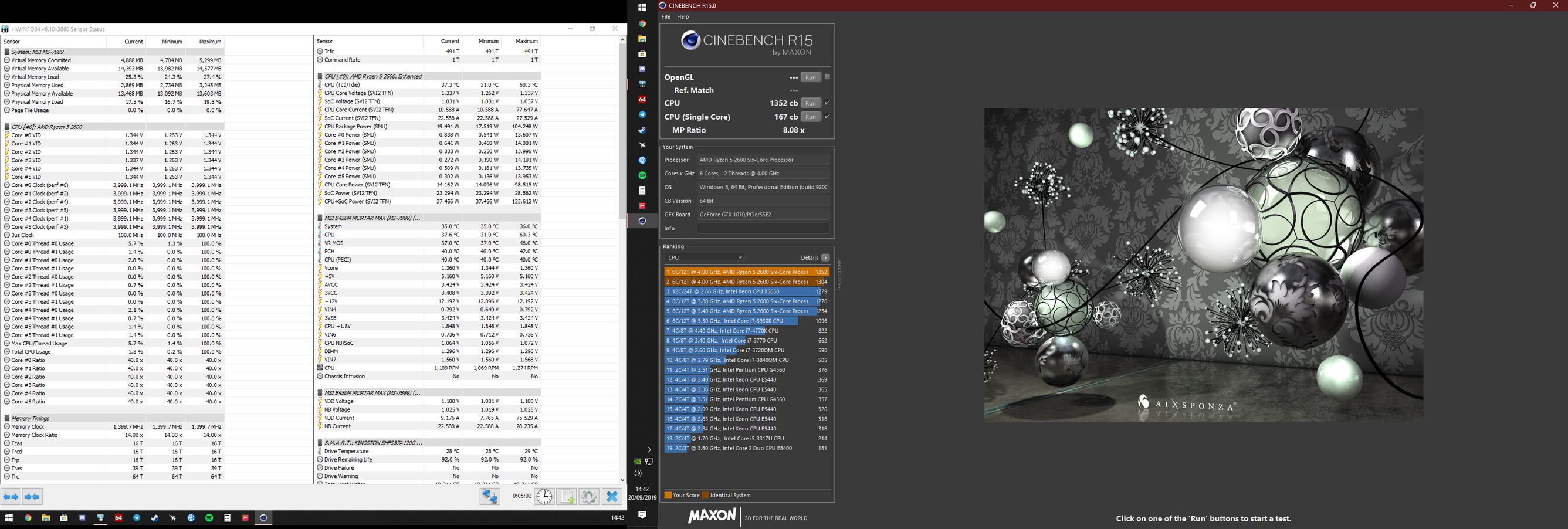Select the 'Drive Remaining Life' sensor row

[429, 460]
